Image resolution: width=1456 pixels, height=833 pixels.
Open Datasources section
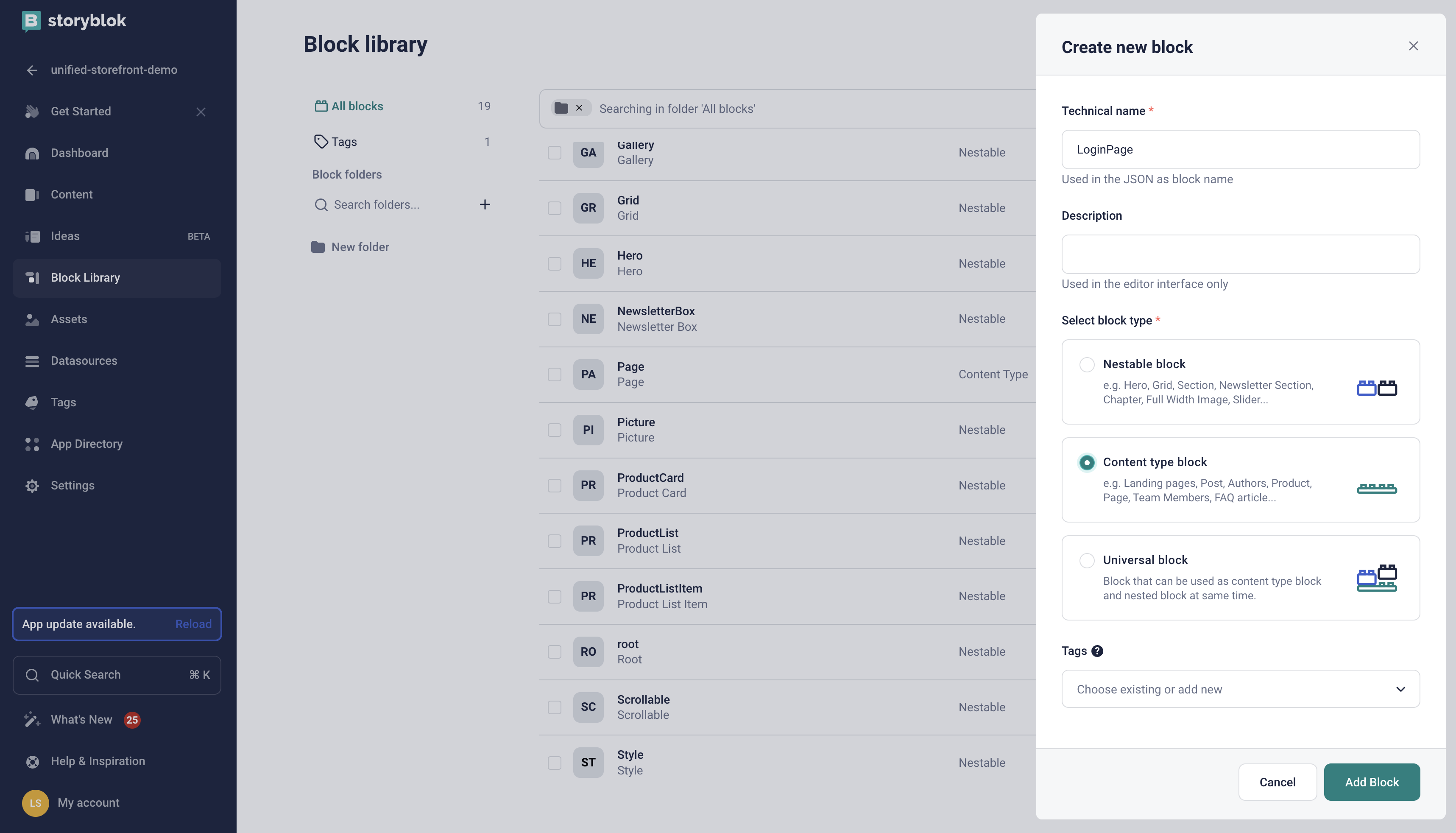click(x=117, y=361)
